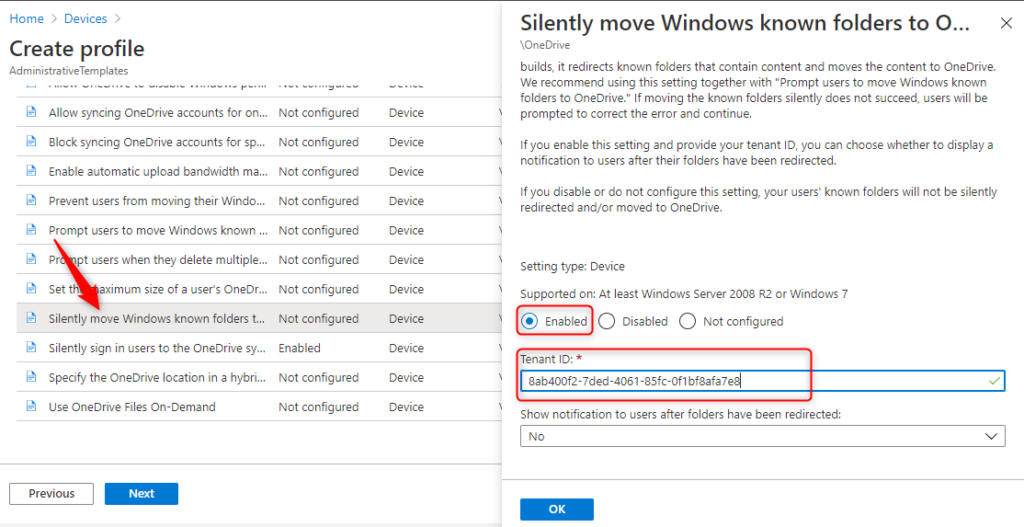Open 'Prompt users to move Windows known' setting
The image size is (1024, 527).
coord(158,230)
